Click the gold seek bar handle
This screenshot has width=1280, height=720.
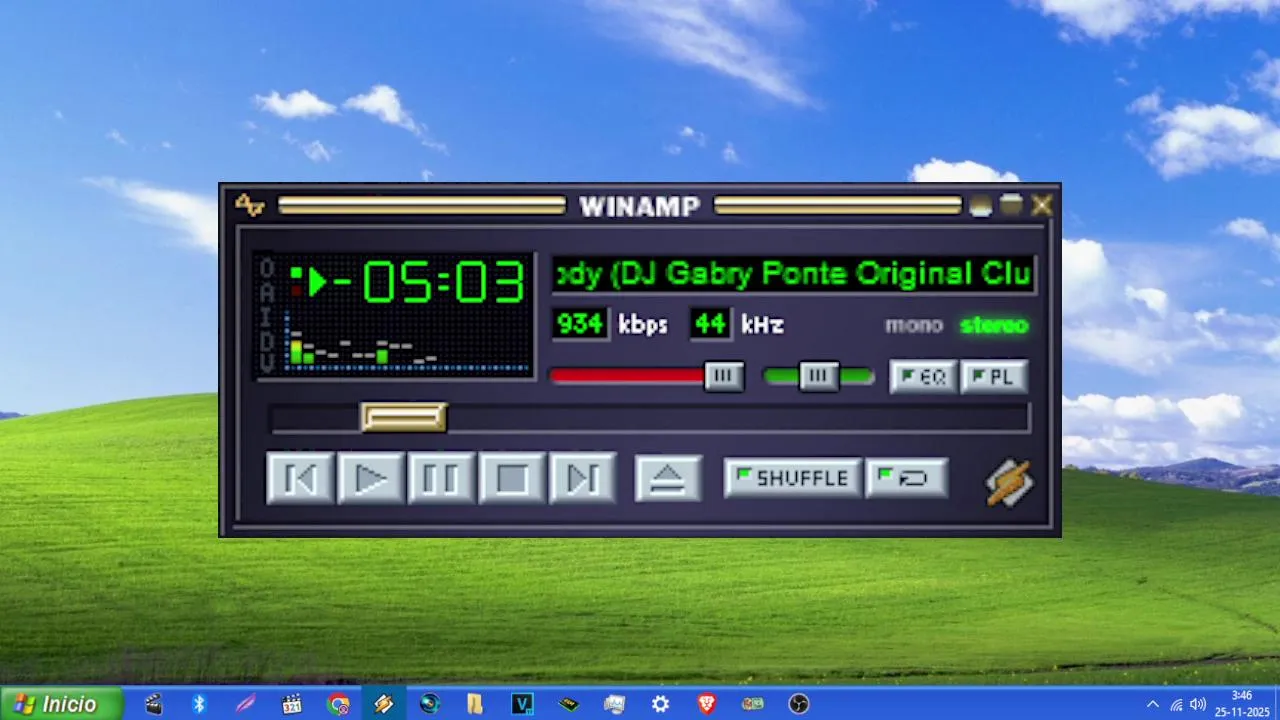pos(404,417)
